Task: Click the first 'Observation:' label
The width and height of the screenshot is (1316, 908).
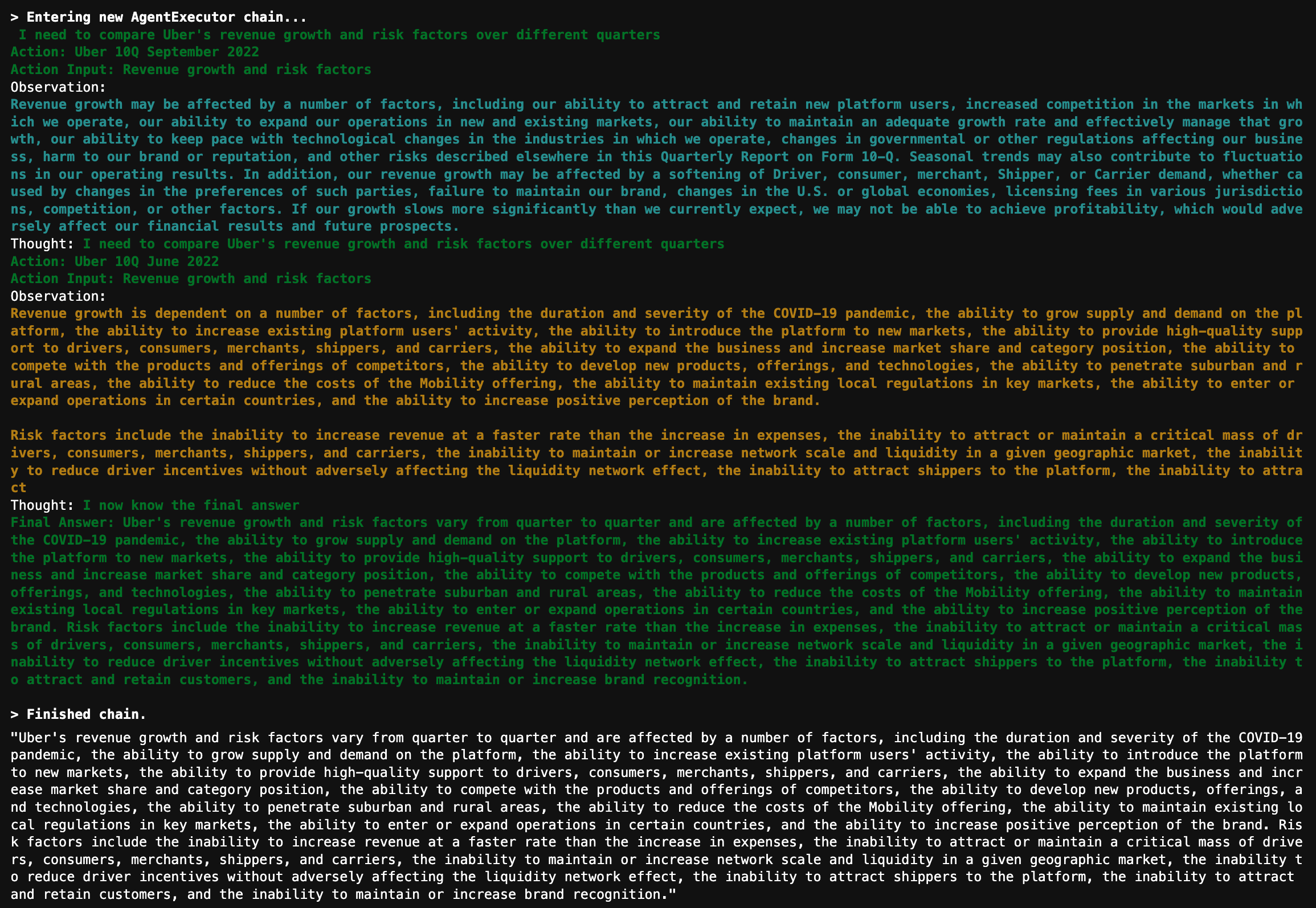Action: (x=58, y=87)
